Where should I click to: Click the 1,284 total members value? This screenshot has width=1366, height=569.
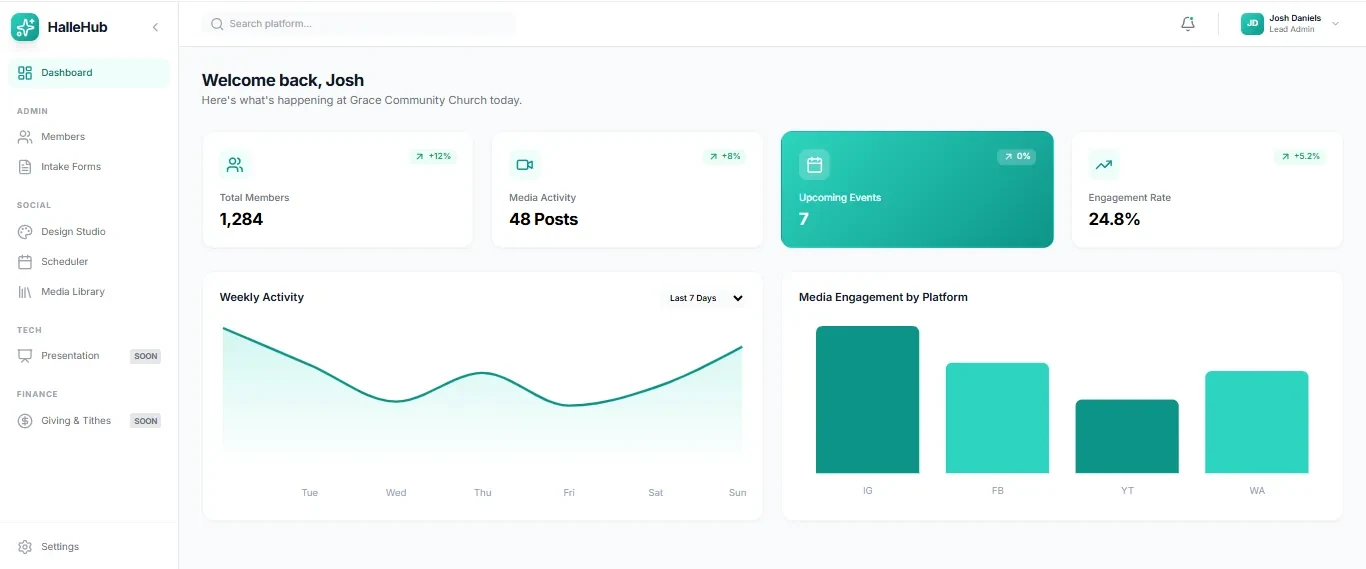point(241,219)
